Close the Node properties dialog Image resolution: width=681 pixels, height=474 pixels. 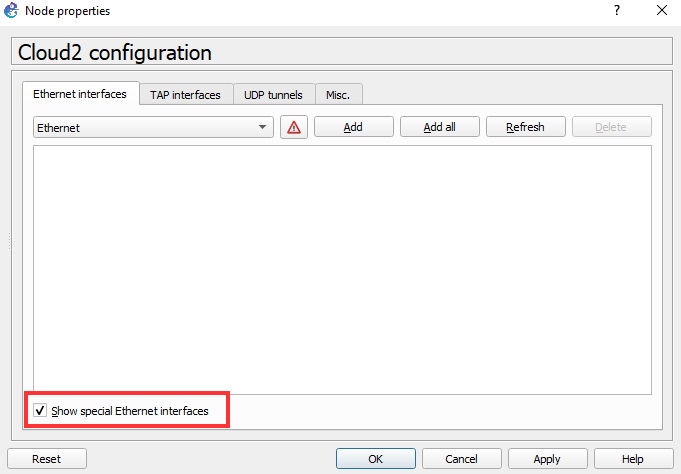(661, 11)
